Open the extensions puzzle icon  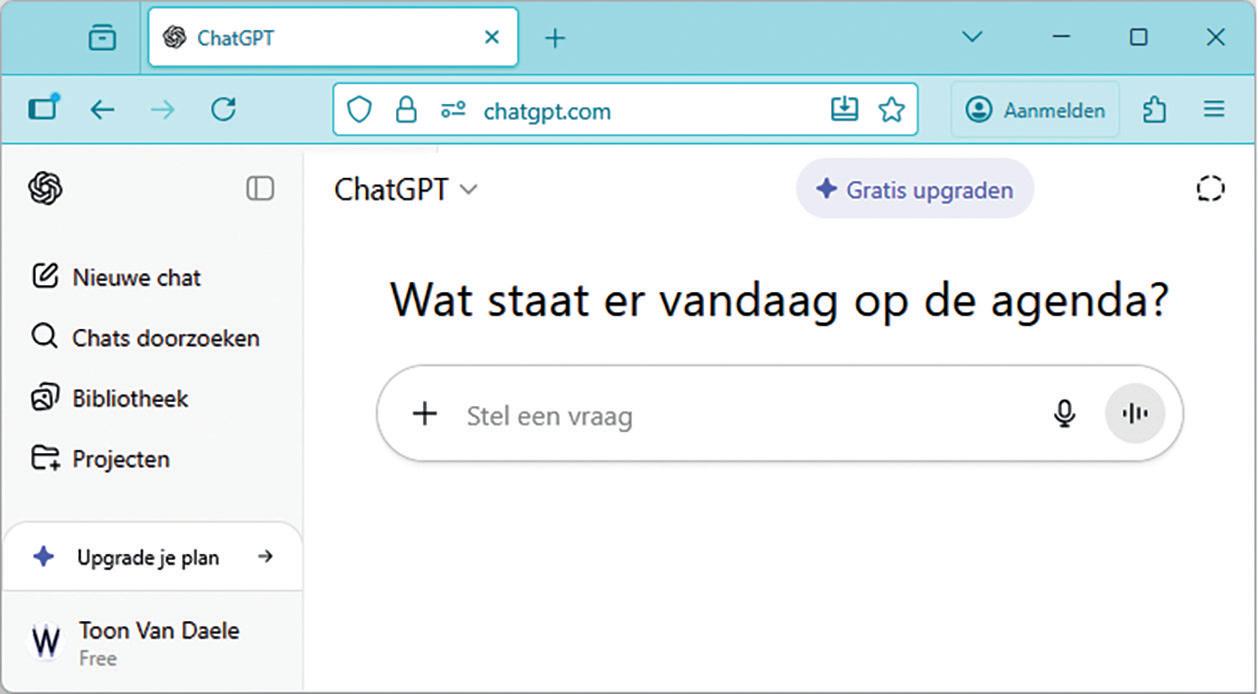click(1155, 110)
